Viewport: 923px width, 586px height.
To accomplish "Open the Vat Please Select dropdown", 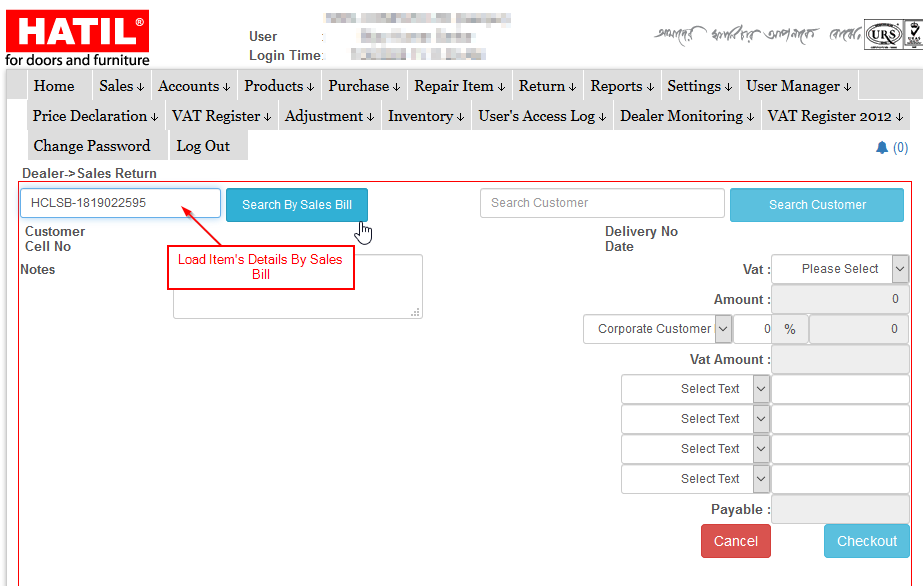I will (840, 269).
